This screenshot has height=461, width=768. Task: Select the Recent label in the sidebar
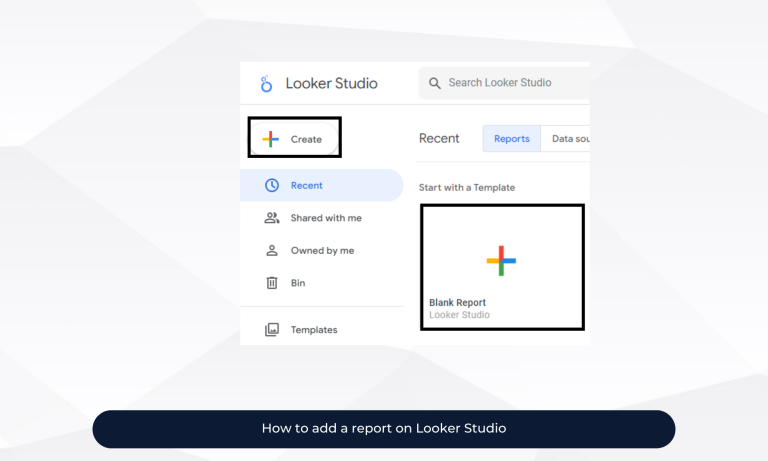pyautogui.click(x=307, y=185)
